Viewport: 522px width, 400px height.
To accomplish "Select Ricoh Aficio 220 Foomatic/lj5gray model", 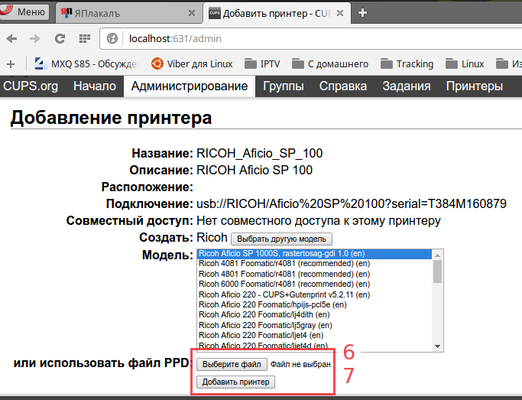I will 315,325.
